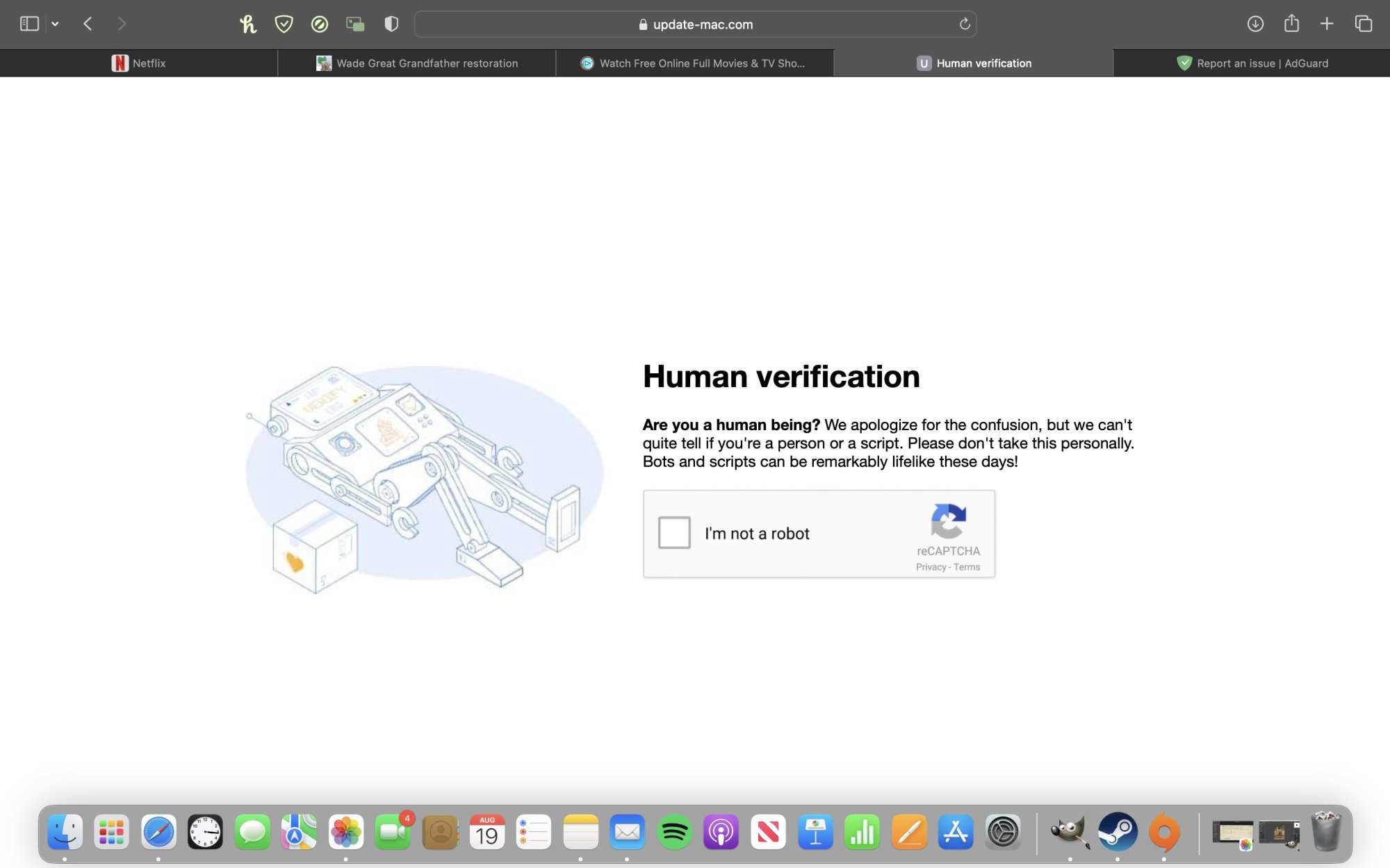Image resolution: width=1390 pixels, height=868 pixels.
Task: Open the content blocker extension icon
Action: pos(319,24)
